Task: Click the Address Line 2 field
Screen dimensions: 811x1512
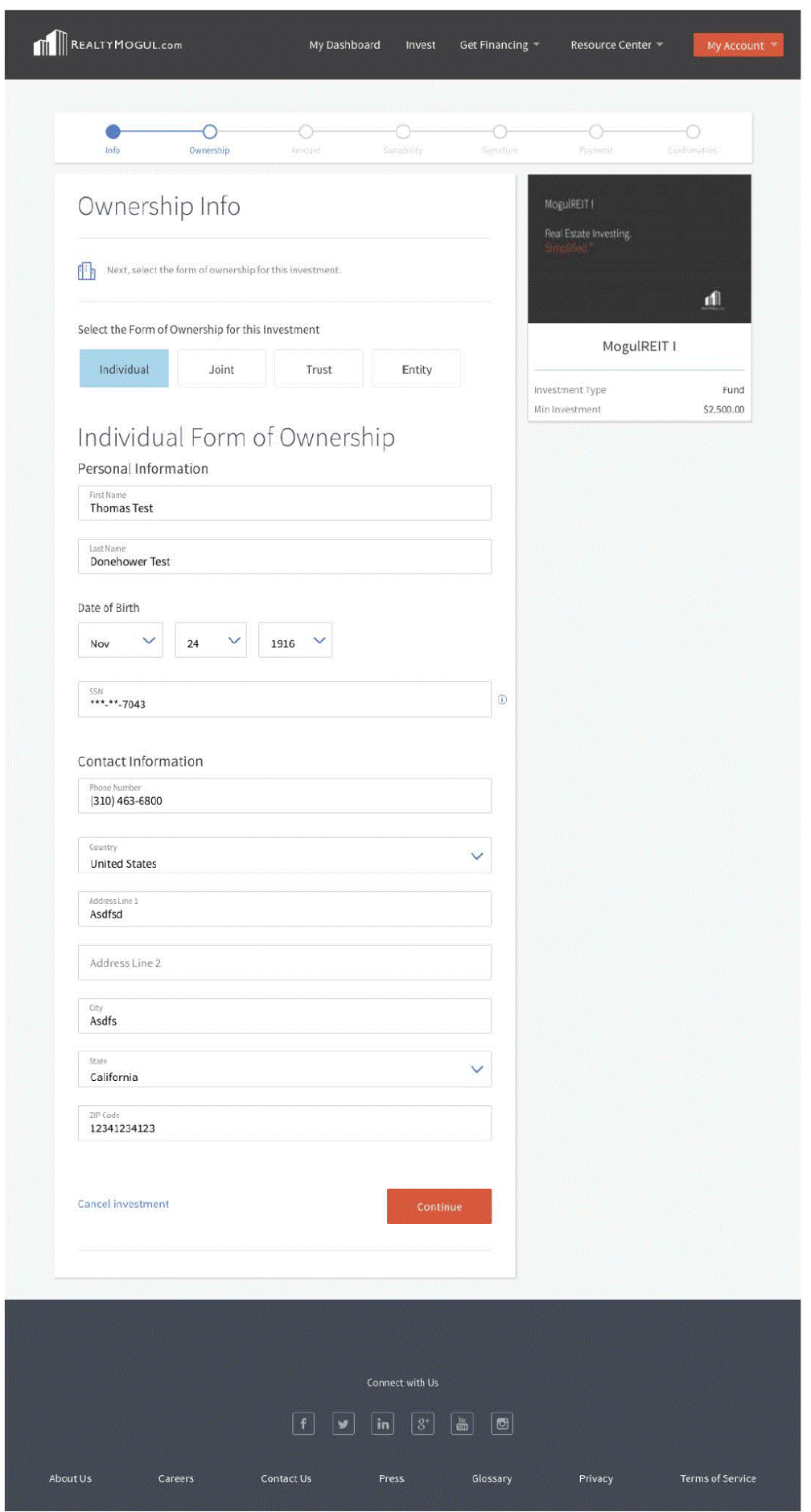Action: (x=284, y=963)
